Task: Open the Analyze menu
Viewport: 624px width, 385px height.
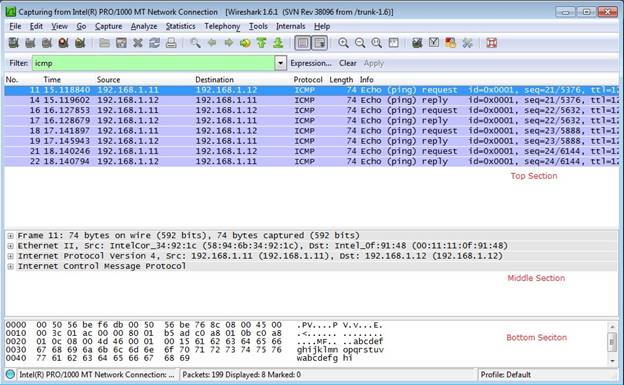Action: [x=144, y=26]
